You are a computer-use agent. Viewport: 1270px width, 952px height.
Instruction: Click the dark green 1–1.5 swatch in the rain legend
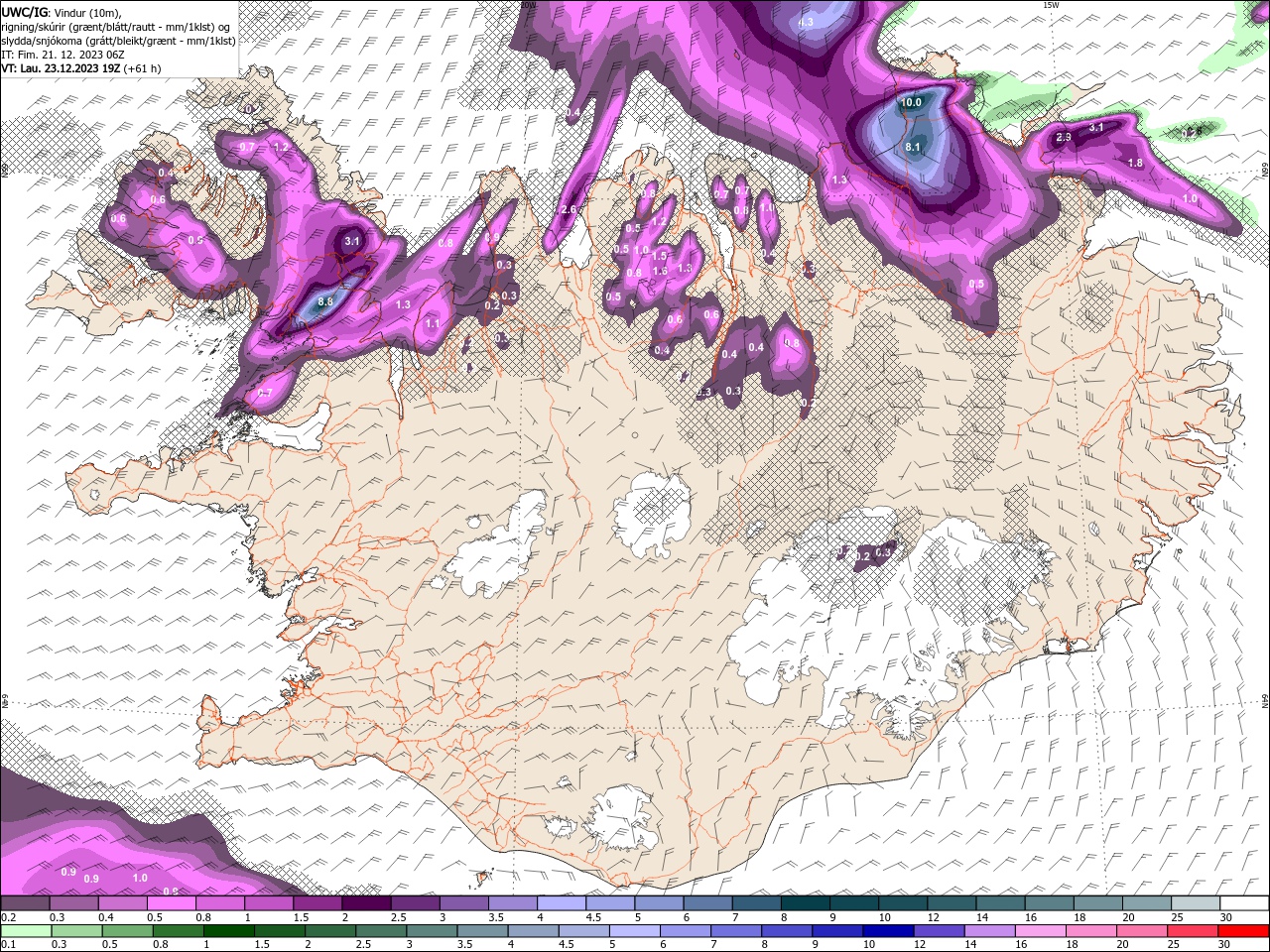coord(228,931)
